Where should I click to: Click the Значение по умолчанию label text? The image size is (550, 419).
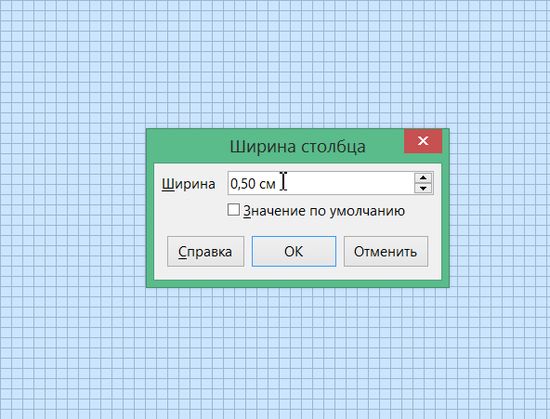coord(324,211)
